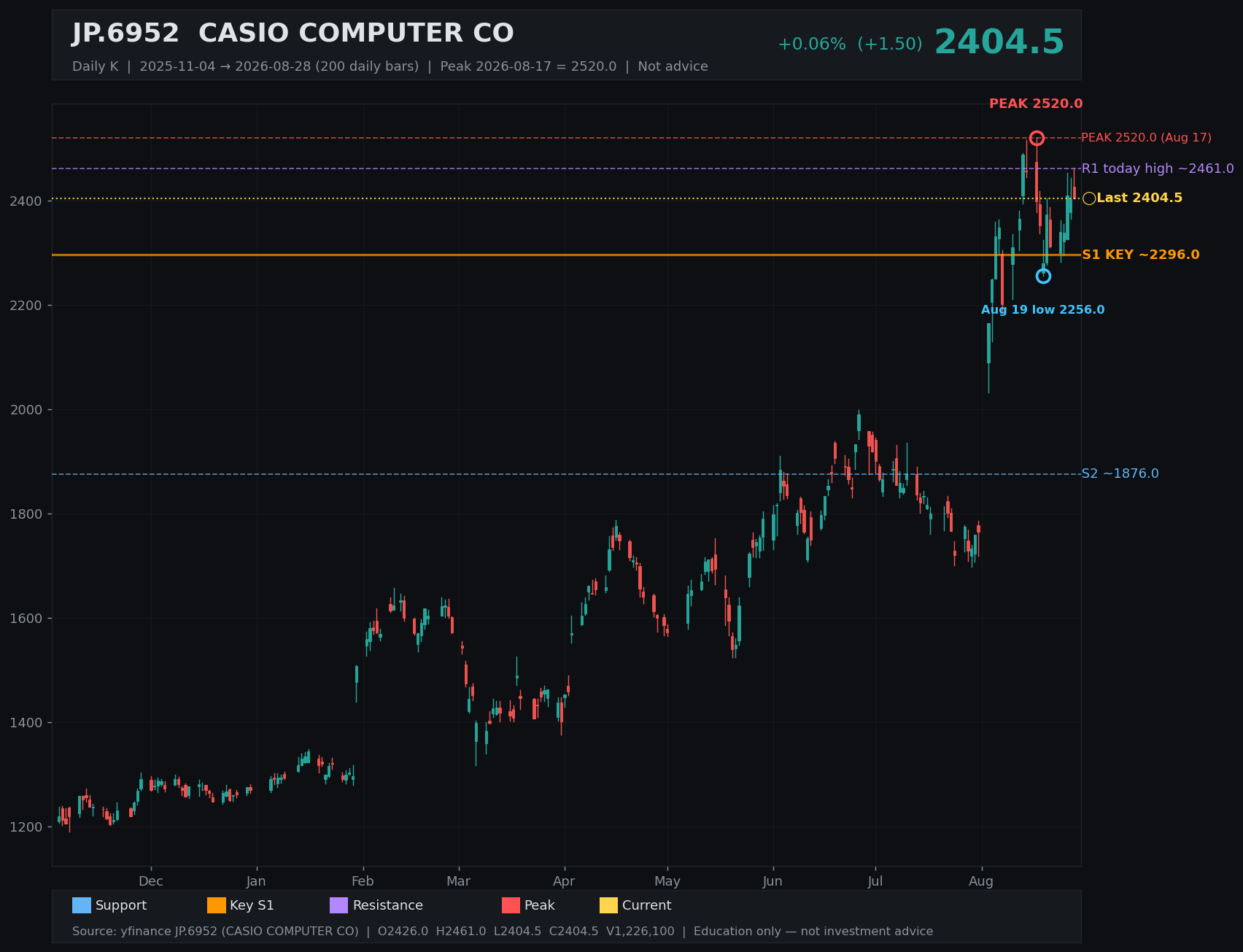Click the Mar x-axis label

click(x=459, y=881)
